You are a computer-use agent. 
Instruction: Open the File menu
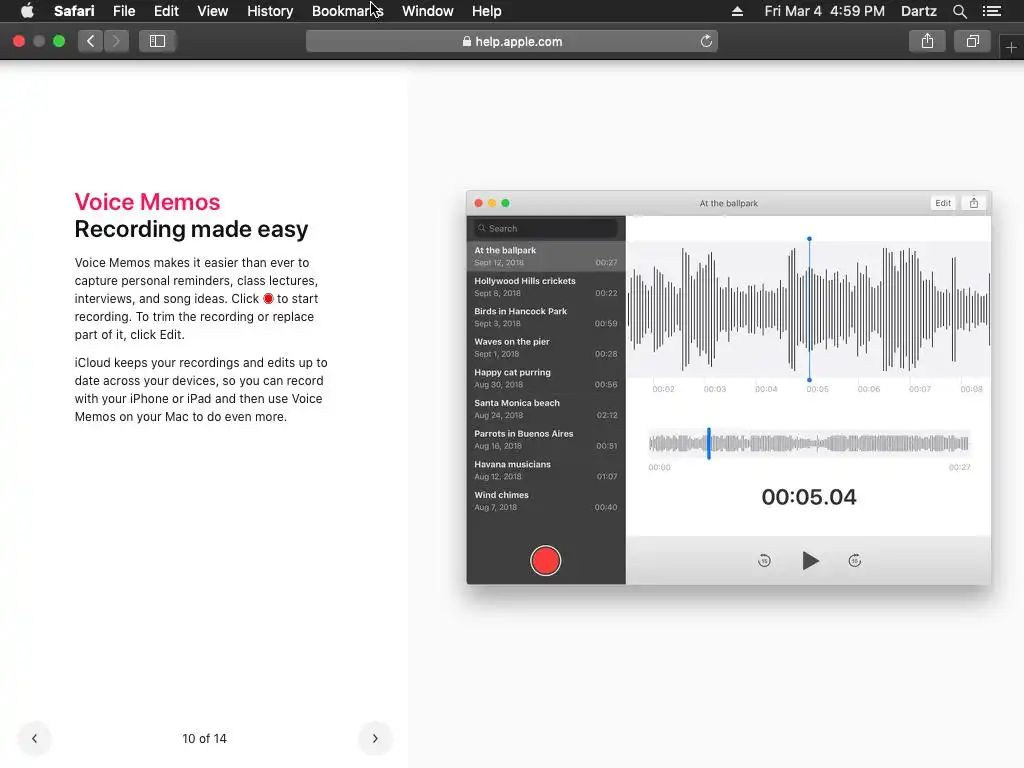[123, 11]
